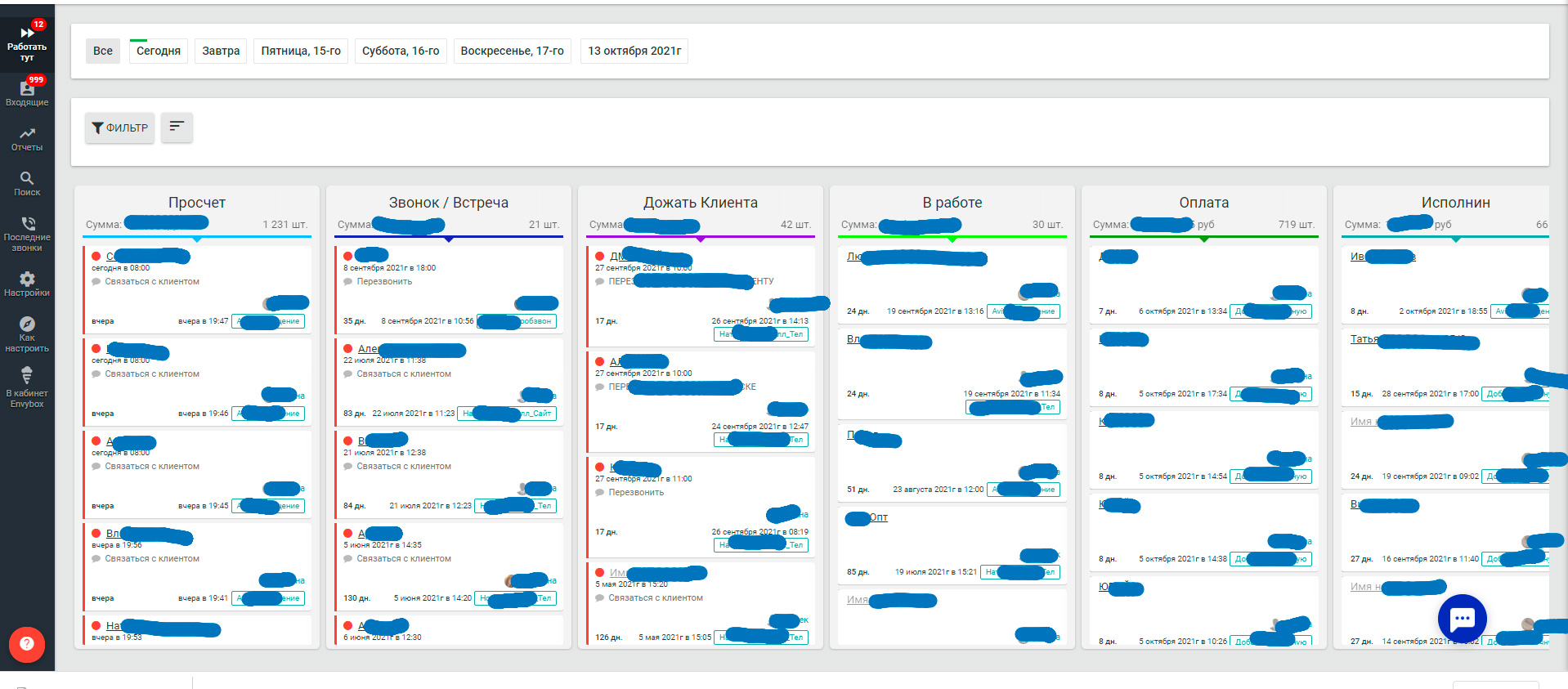This screenshot has width=1568, height=689.
Task: Click the 26 сентября 2021г в 14:13 date
Action: (760, 321)
